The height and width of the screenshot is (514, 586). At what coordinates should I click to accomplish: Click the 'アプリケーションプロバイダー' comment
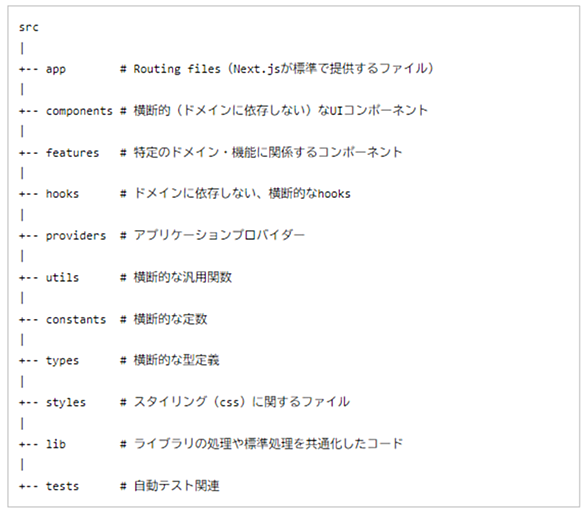[x=219, y=236]
